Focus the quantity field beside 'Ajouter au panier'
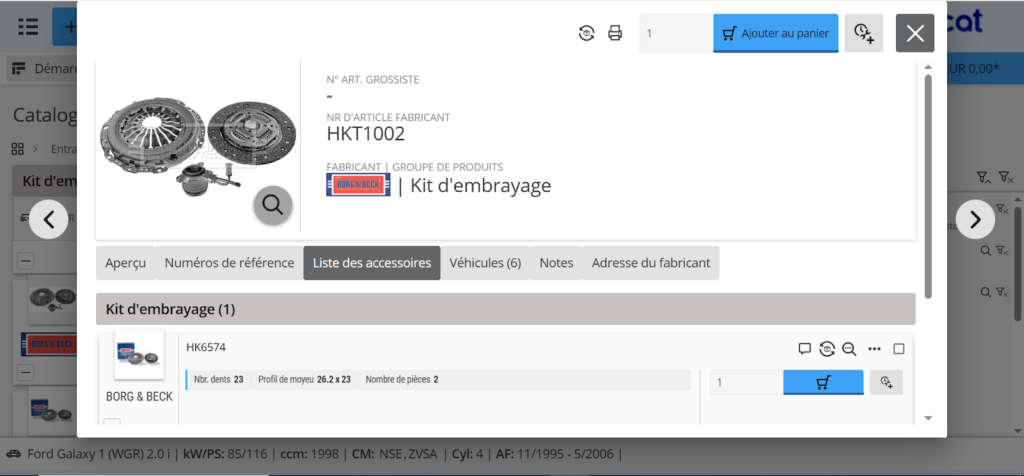1024x476 pixels. (x=676, y=33)
